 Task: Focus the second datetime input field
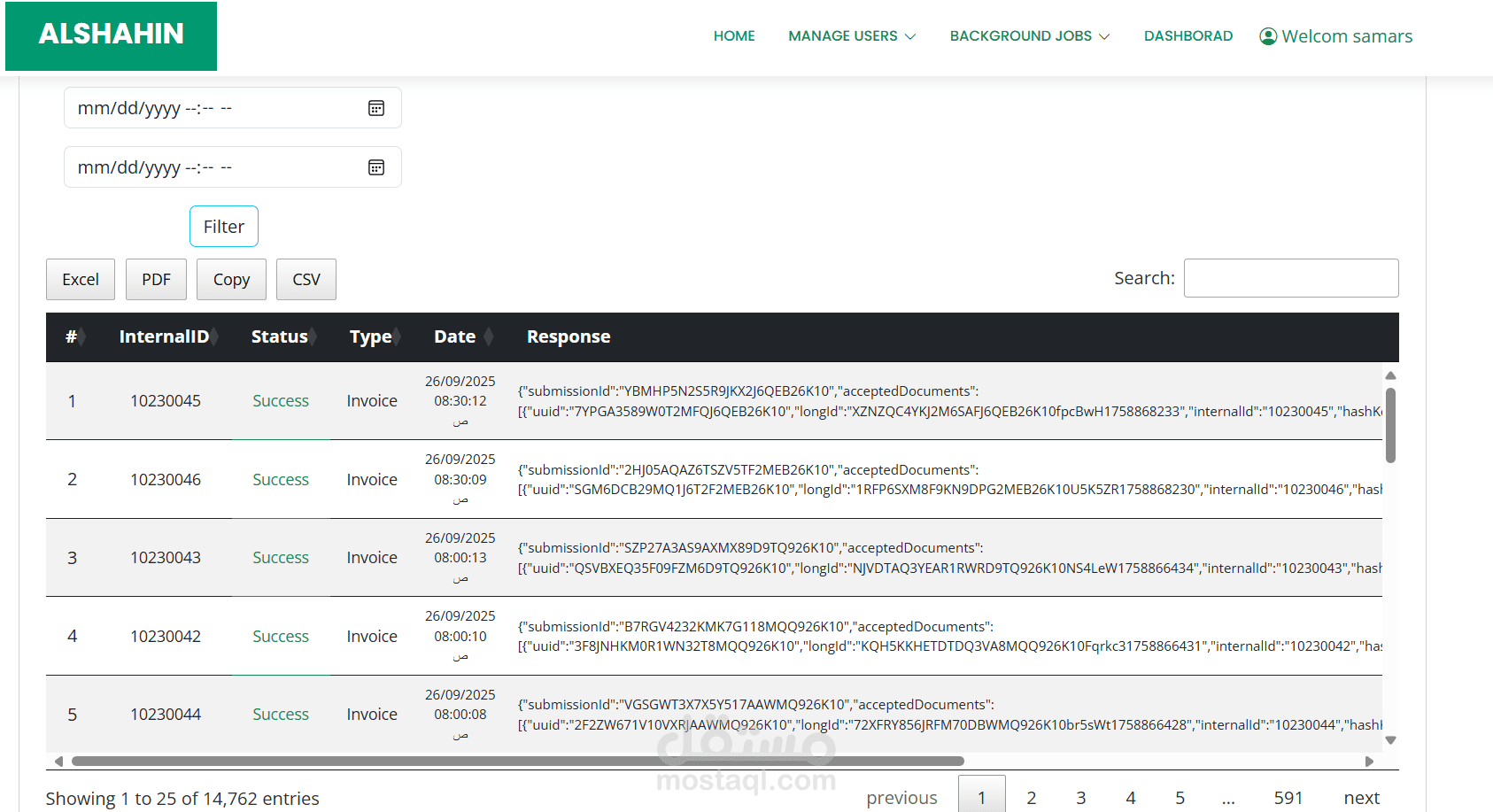coord(233,167)
